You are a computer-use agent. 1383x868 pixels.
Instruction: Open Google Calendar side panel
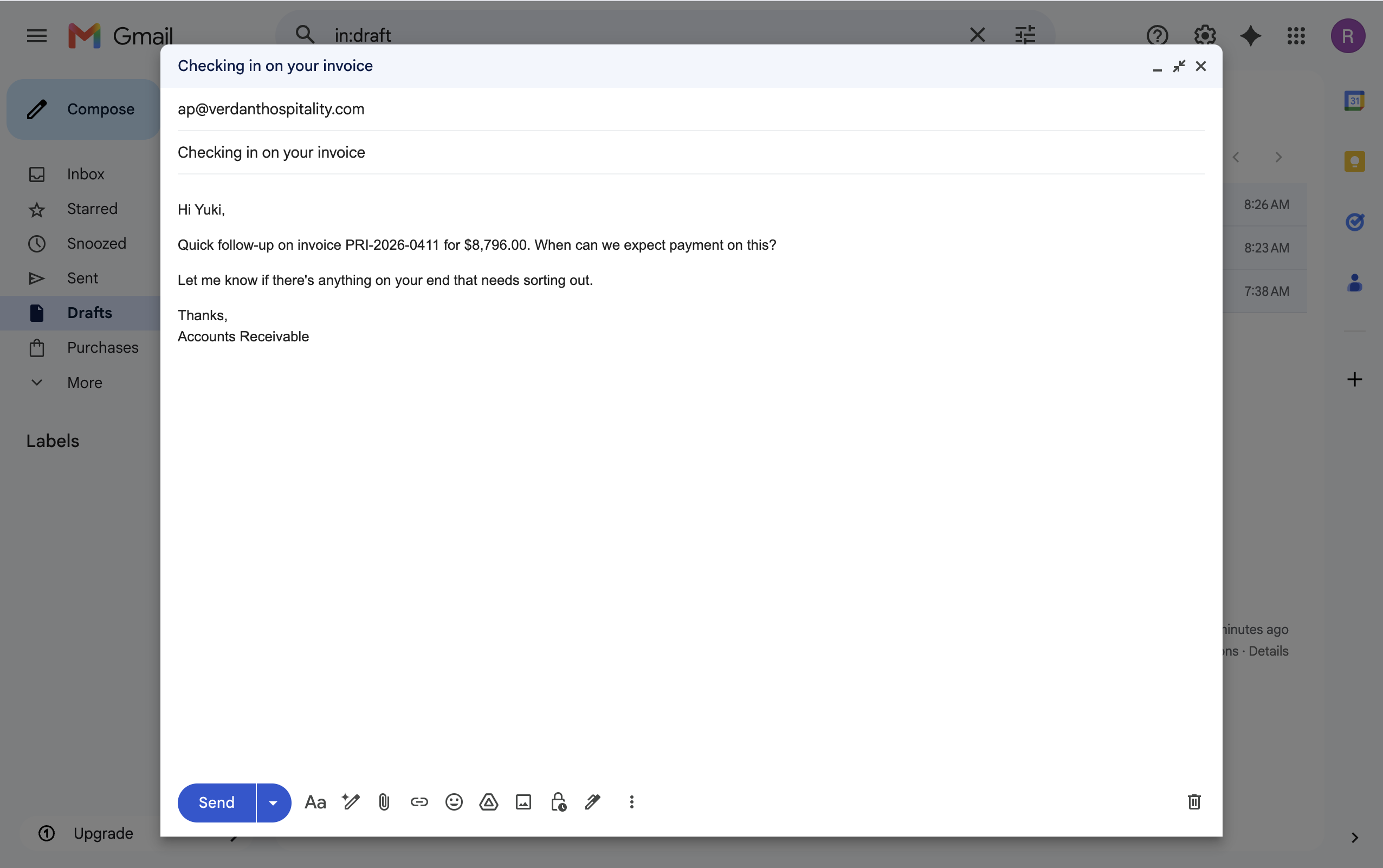pos(1354,101)
